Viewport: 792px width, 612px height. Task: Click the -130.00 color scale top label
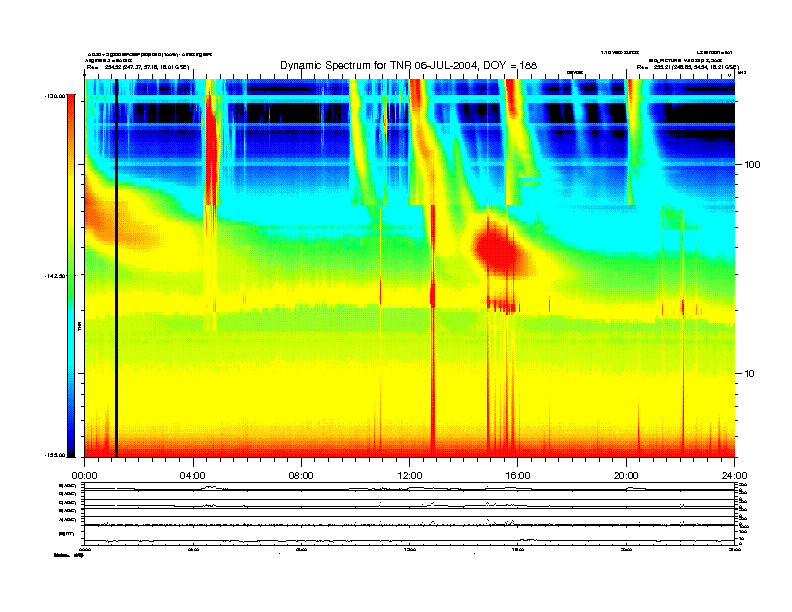(x=55, y=95)
